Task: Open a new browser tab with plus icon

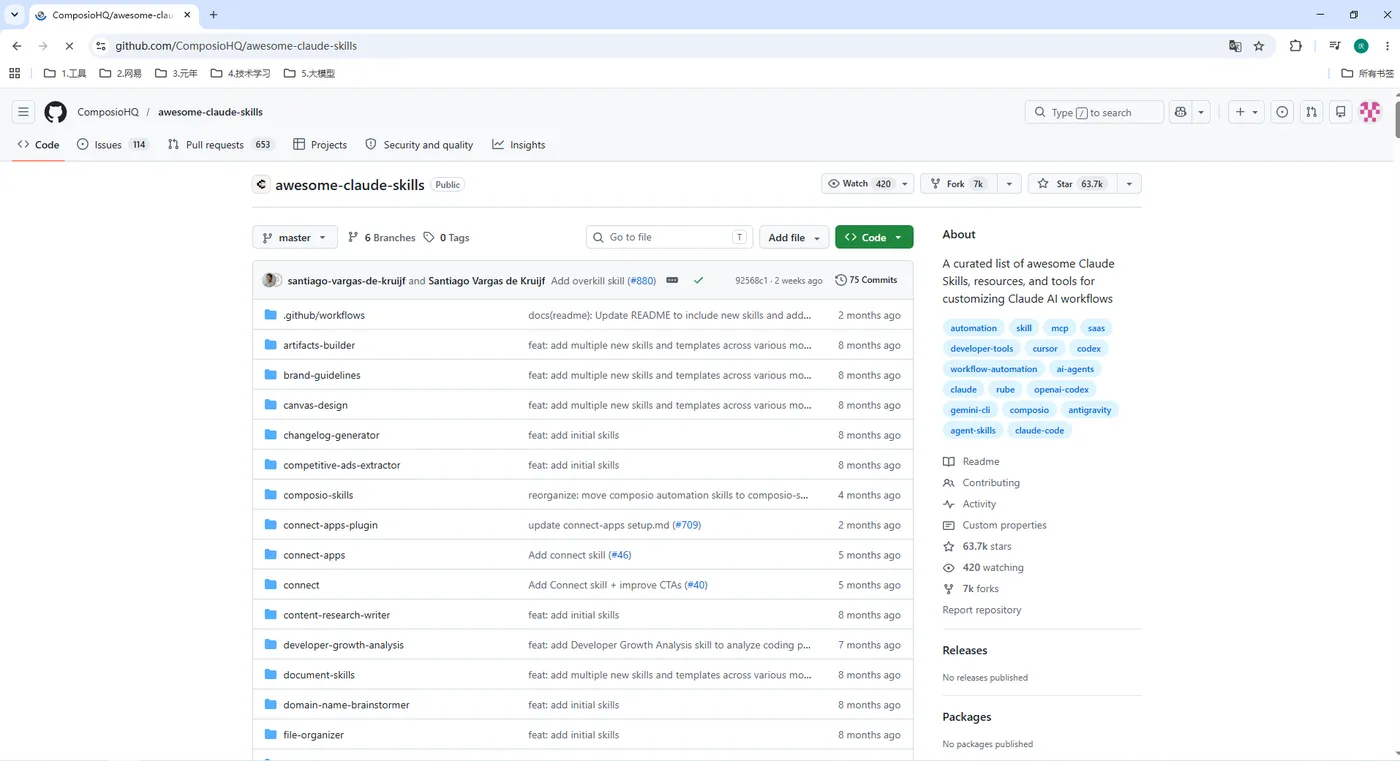Action: [x=213, y=15]
